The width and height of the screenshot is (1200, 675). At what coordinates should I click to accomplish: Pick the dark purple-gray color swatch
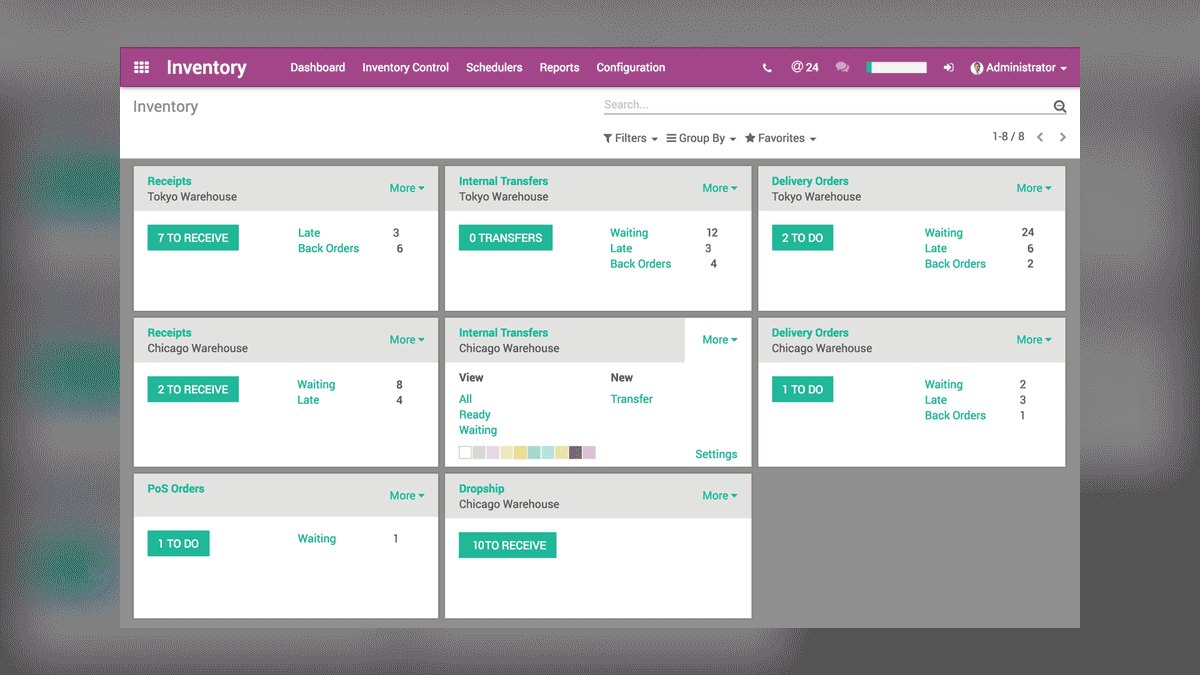coord(576,453)
